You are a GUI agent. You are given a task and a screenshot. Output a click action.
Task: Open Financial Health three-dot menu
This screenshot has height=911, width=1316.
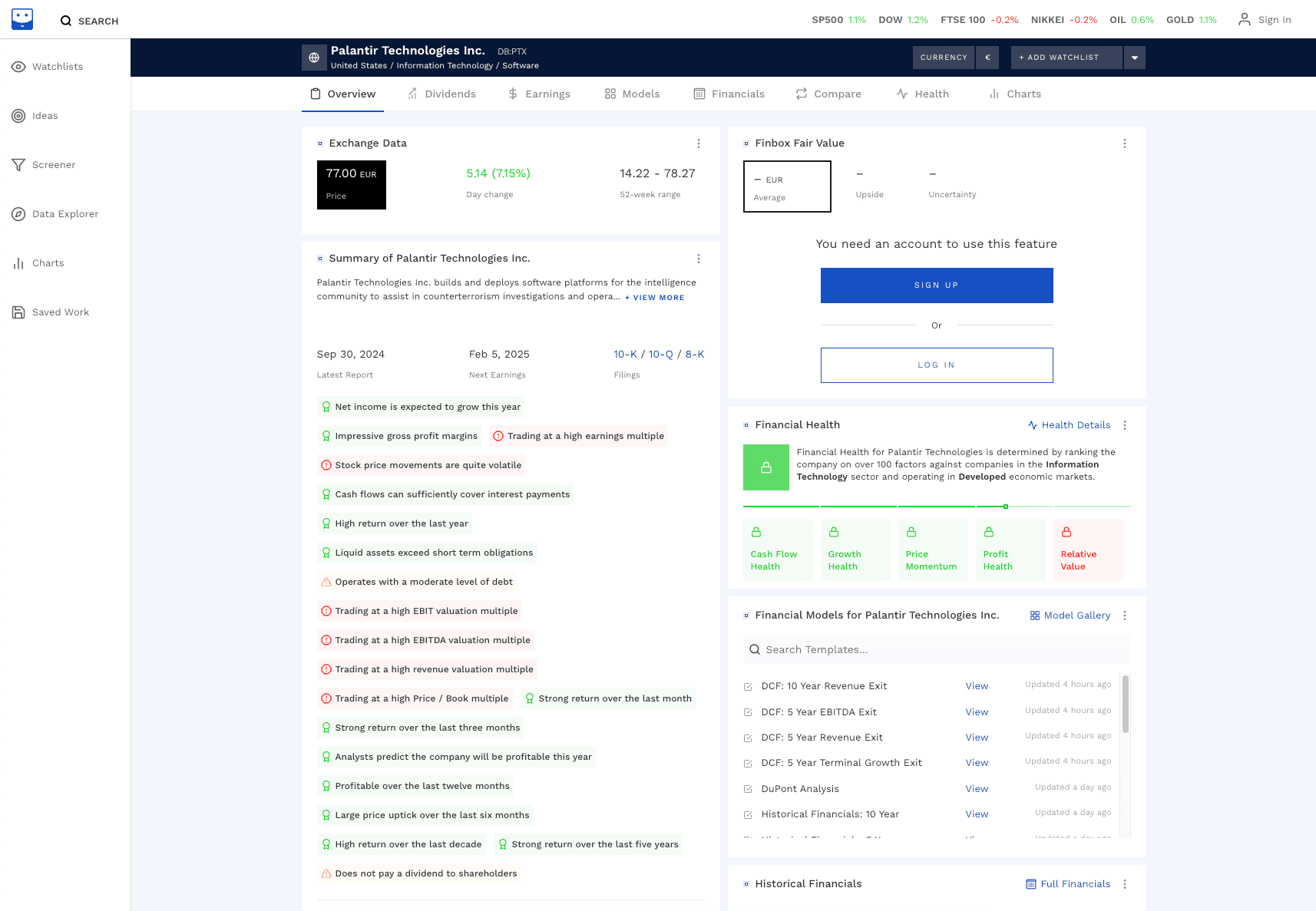(1125, 425)
